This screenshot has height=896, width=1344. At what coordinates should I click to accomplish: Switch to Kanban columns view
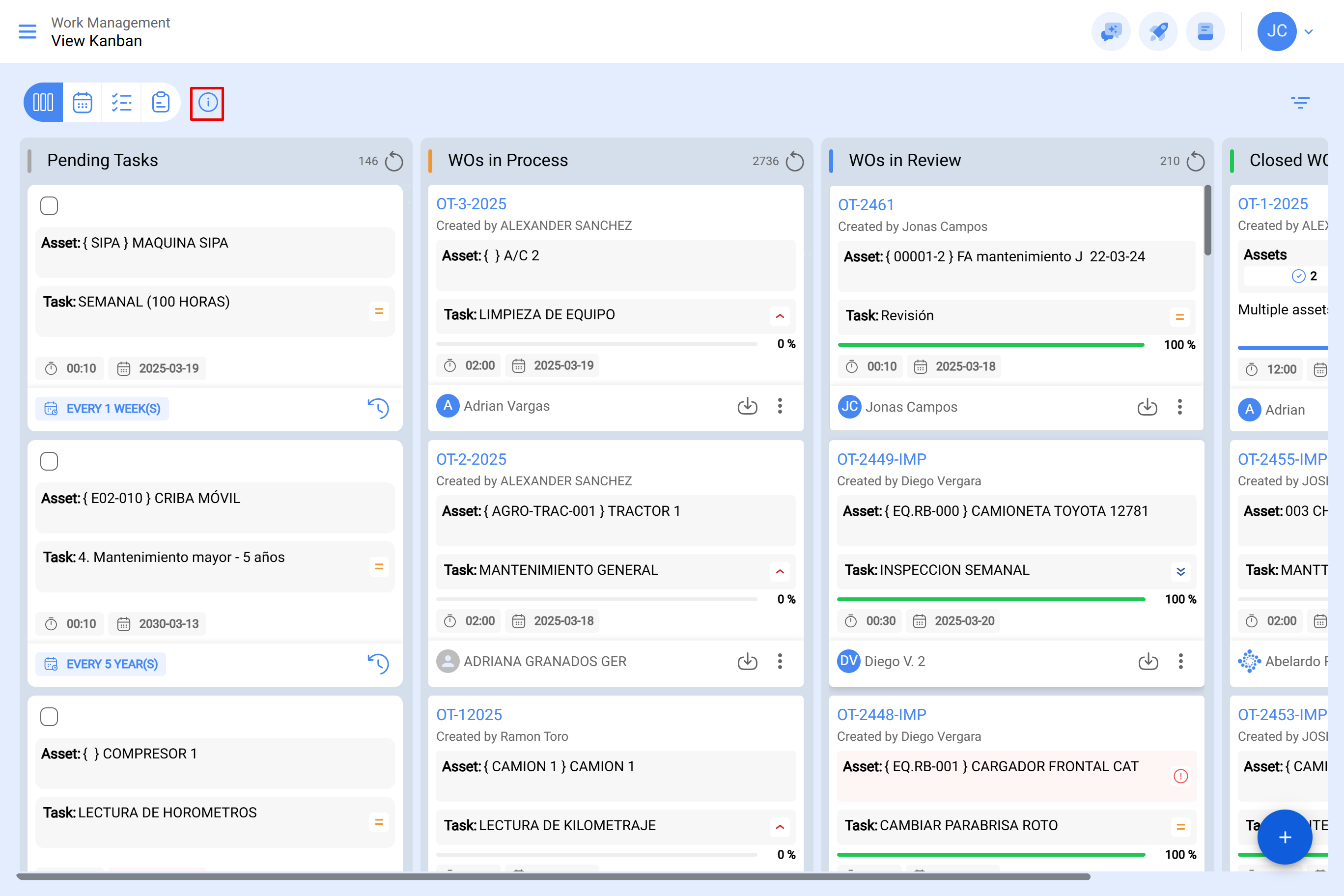tap(43, 102)
